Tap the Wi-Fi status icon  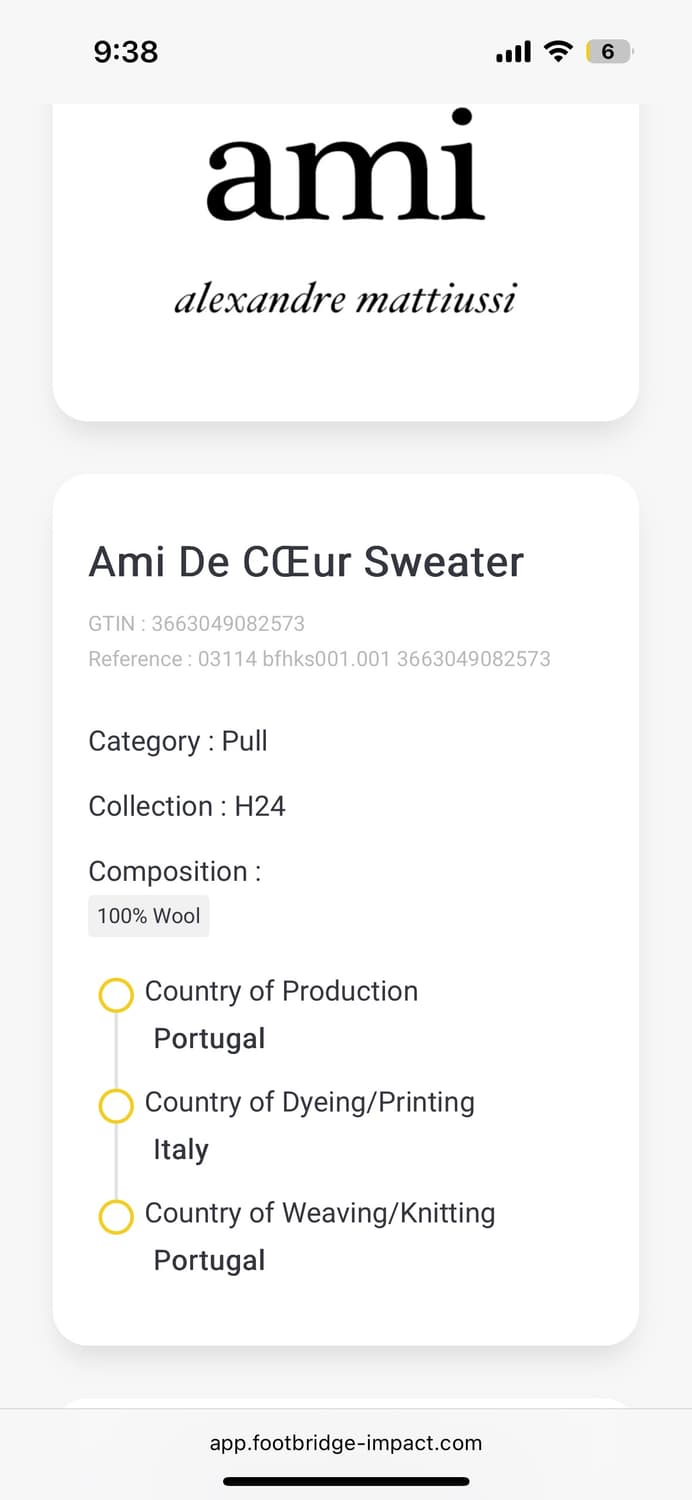click(557, 52)
